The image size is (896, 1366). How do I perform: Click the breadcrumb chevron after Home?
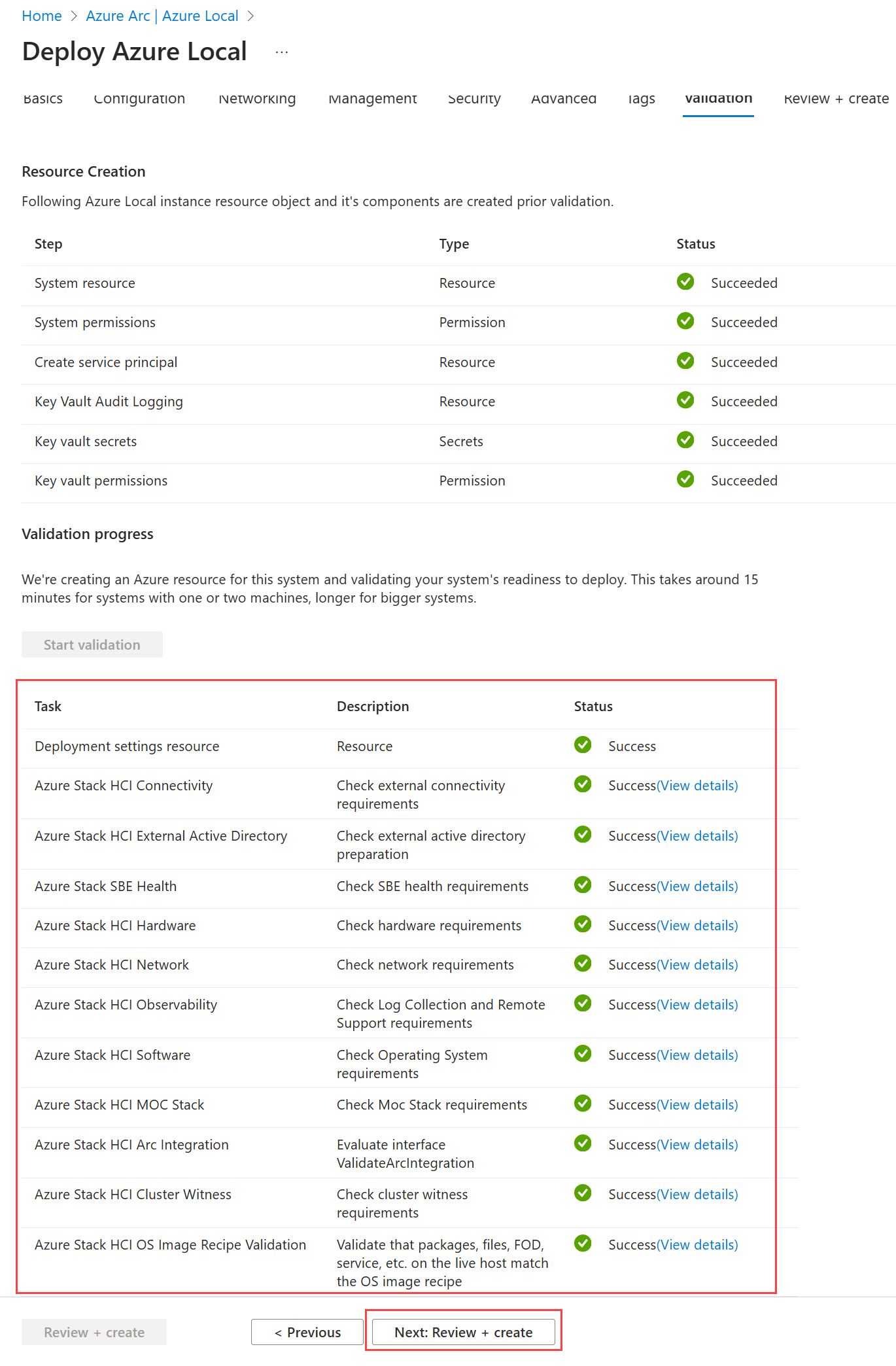74,16
